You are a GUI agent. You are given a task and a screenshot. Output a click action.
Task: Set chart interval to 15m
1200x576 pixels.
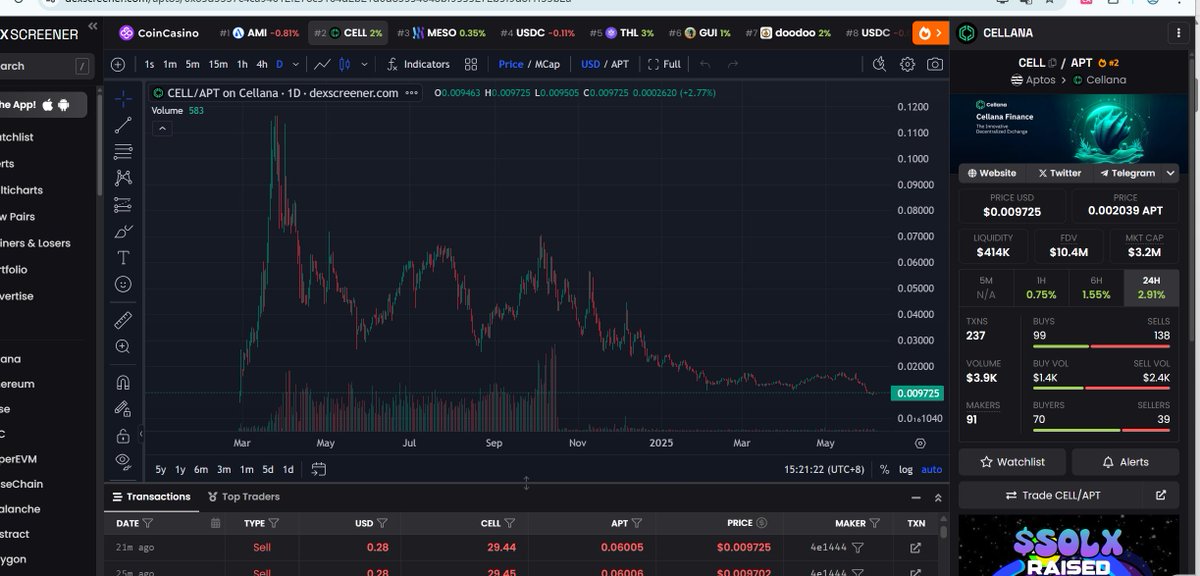(x=218, y=64)
